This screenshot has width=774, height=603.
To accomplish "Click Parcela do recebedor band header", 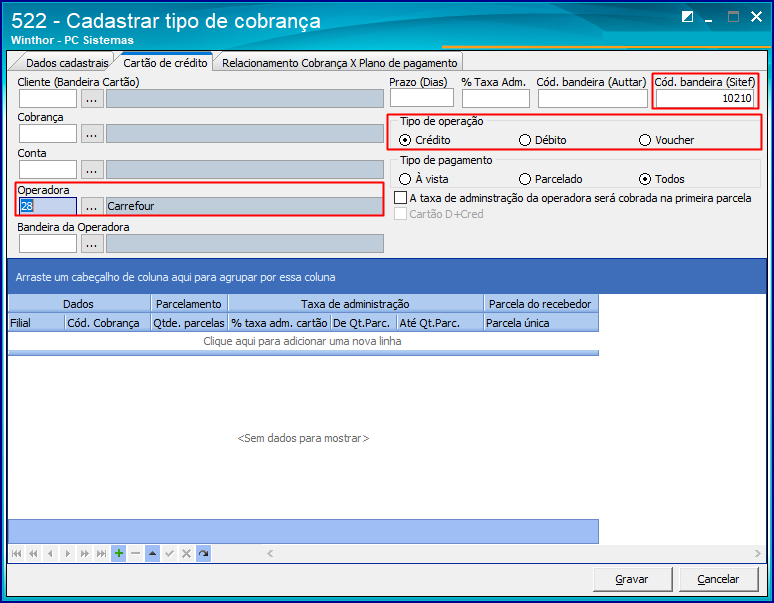I will pyautogui.click(x=541, y=304).
